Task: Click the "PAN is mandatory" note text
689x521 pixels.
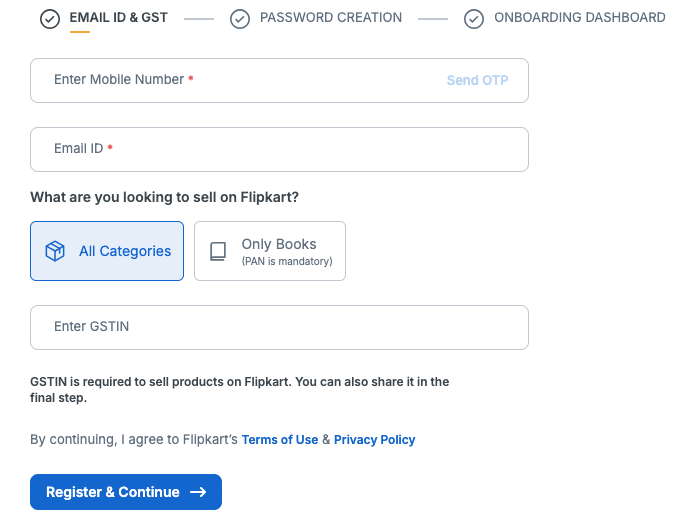Action: click(x=287, y=262)
